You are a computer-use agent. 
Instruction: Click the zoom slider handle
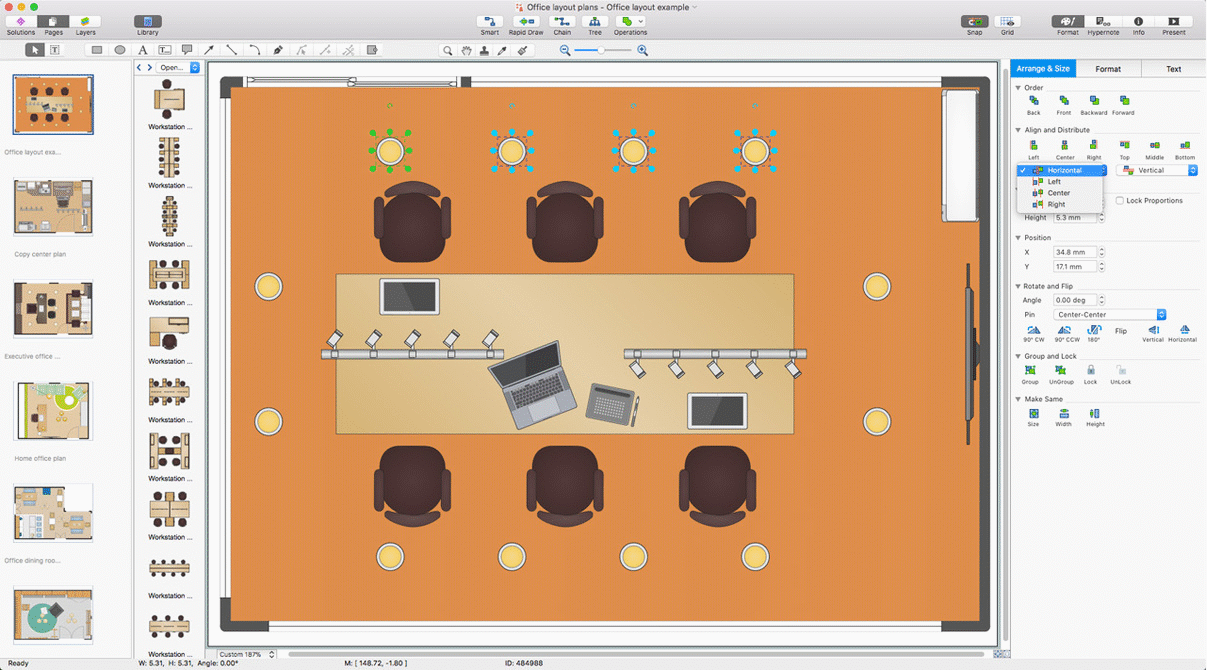click(601, 50)
